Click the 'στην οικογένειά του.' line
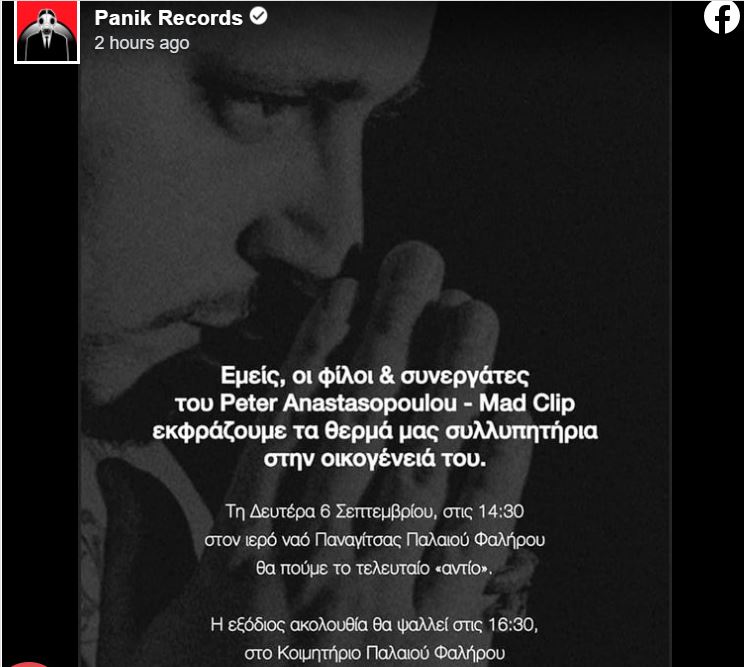Image resolution: width=744 pixels, height=667 pixels. point(375,459)
